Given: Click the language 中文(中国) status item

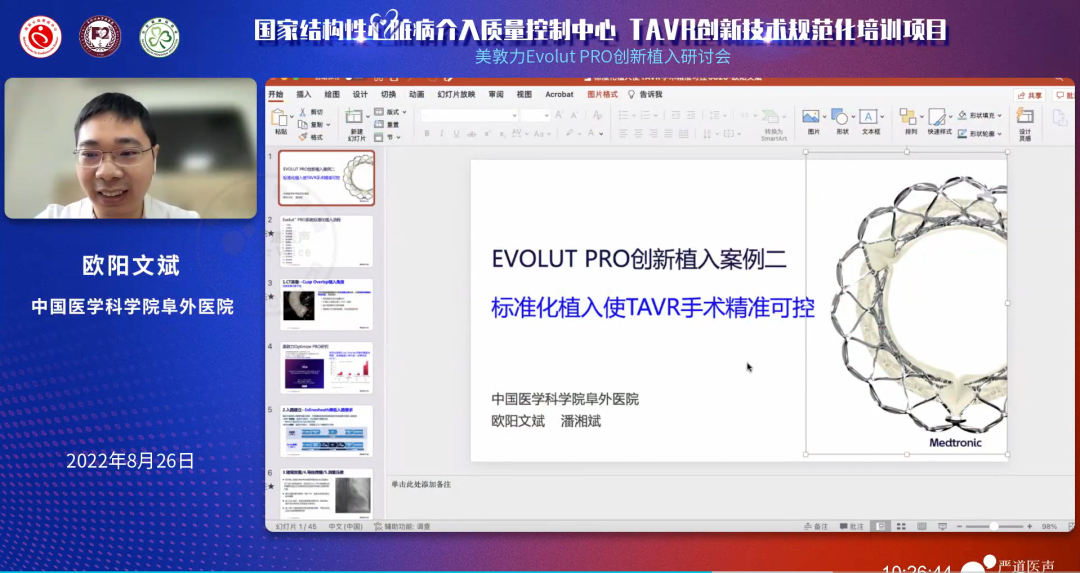Looking at the screenshot, I should click(346, 526).
